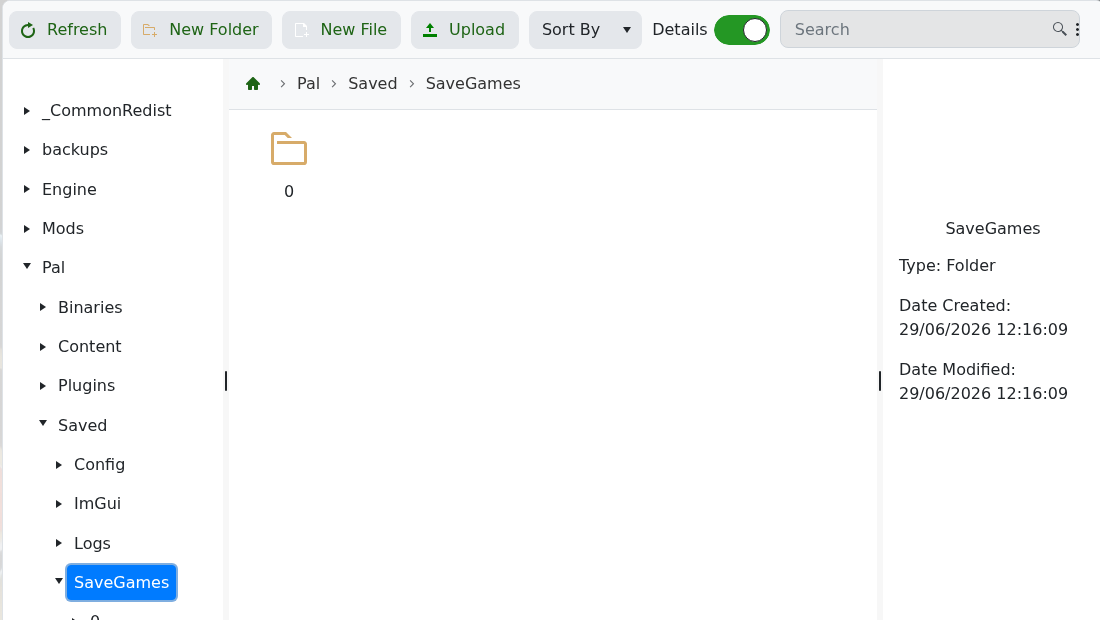This screenshot has width=1100, height=620.
Task: Expand the backups tree node
Action: tap(27, 150)
